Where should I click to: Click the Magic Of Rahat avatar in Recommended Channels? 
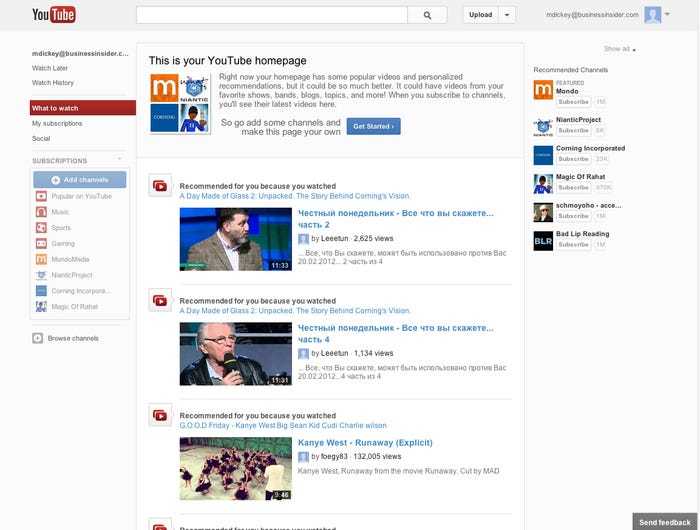(x=543, y=184)
